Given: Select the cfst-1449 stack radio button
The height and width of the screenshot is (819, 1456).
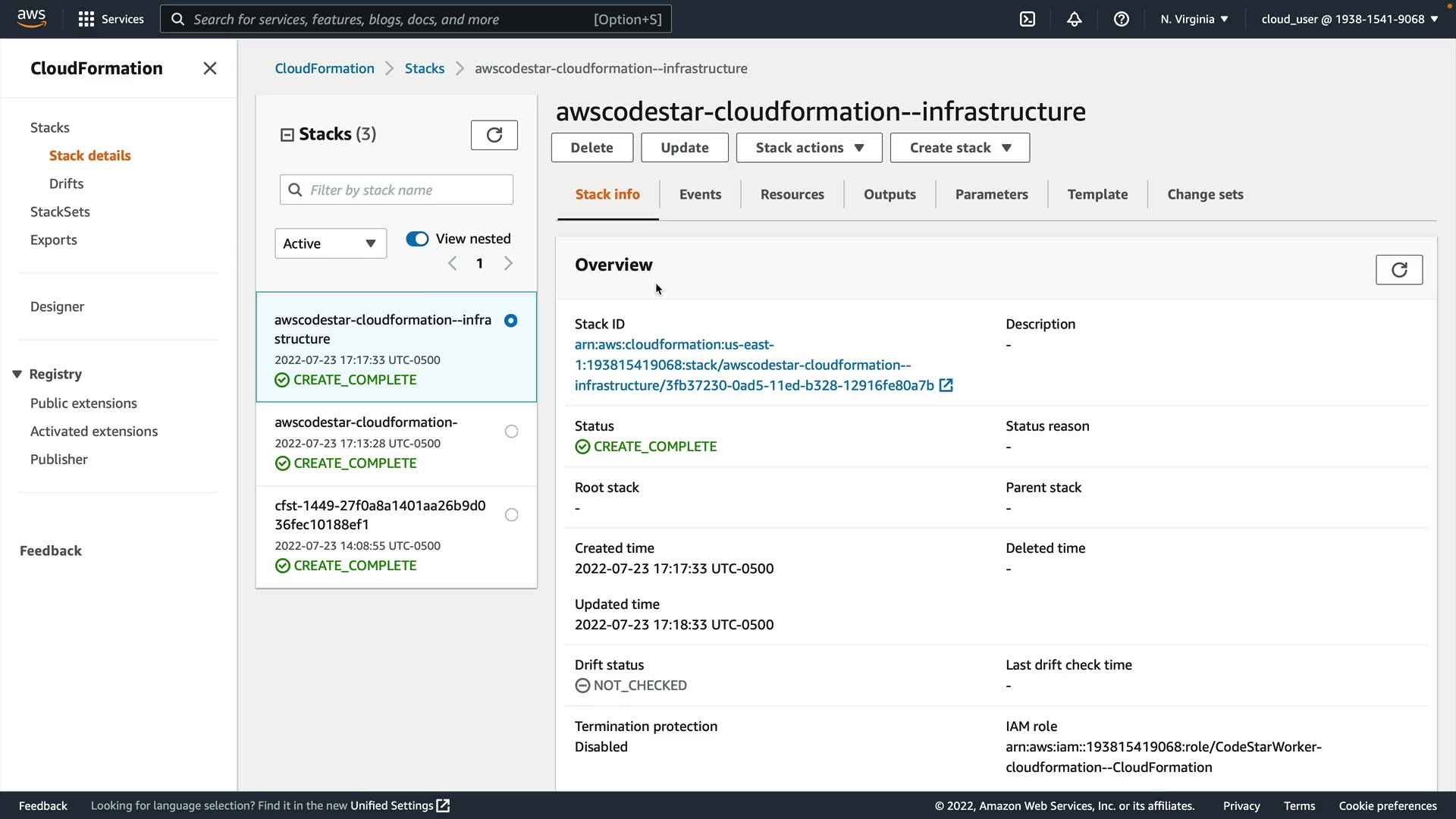Looking at the screenshot, I should 512,515.
